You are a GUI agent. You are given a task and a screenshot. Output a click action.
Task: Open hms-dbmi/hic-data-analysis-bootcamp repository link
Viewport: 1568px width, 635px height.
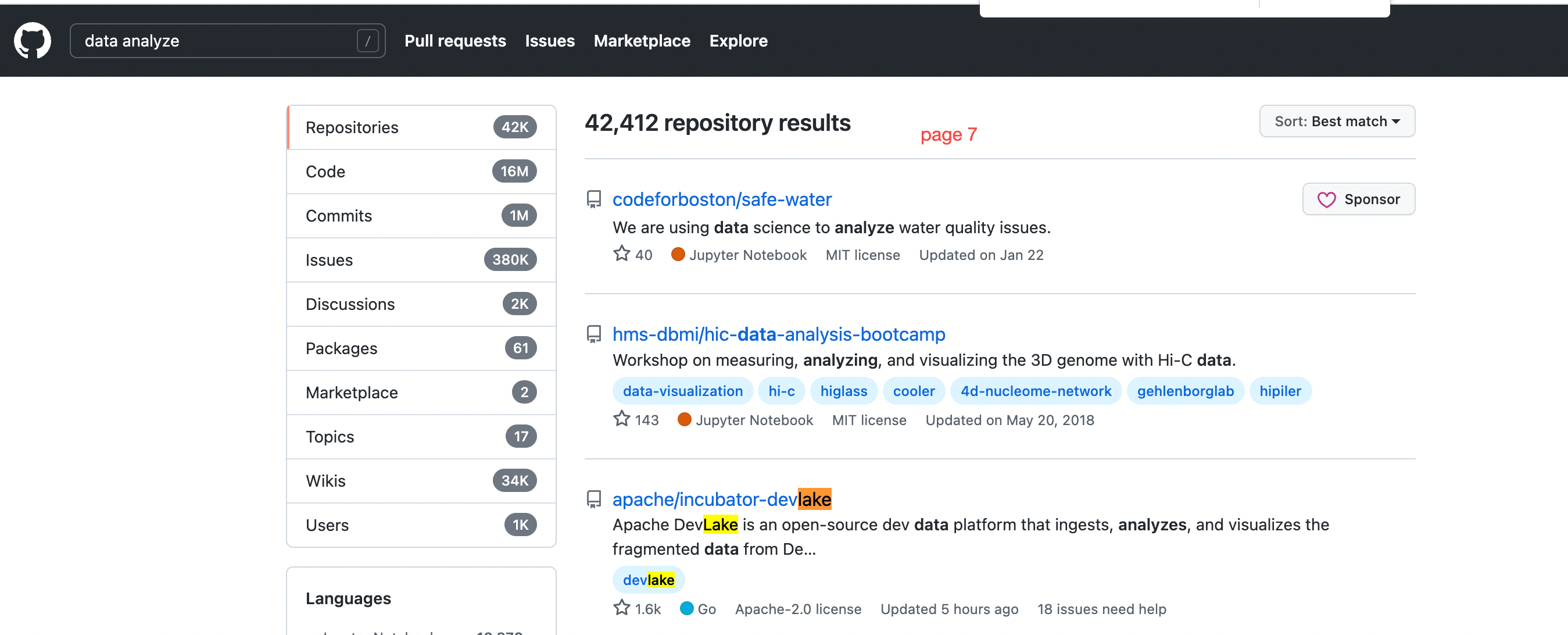778,334
